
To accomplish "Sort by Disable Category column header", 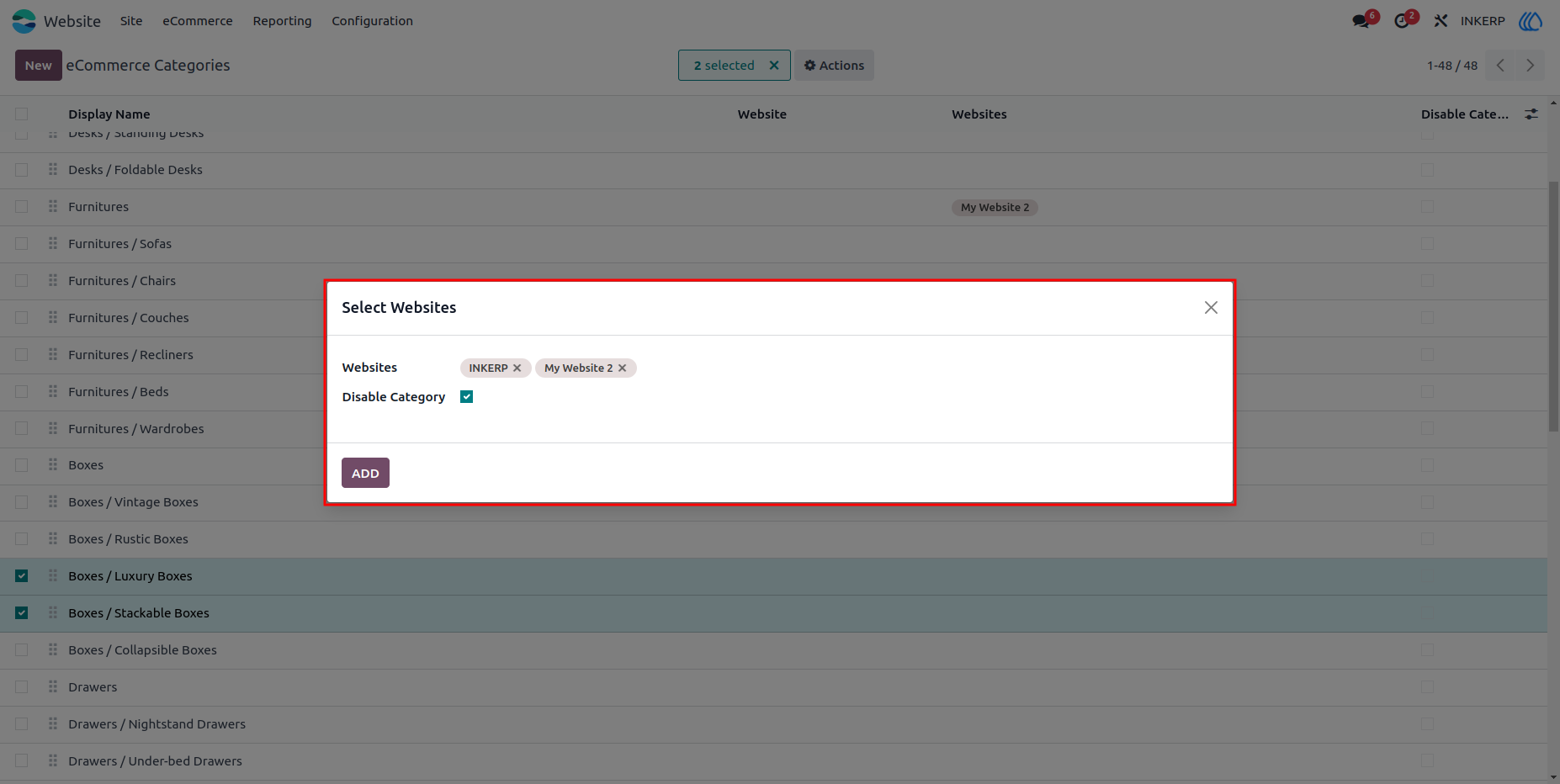I will [x=1465, y=114].
